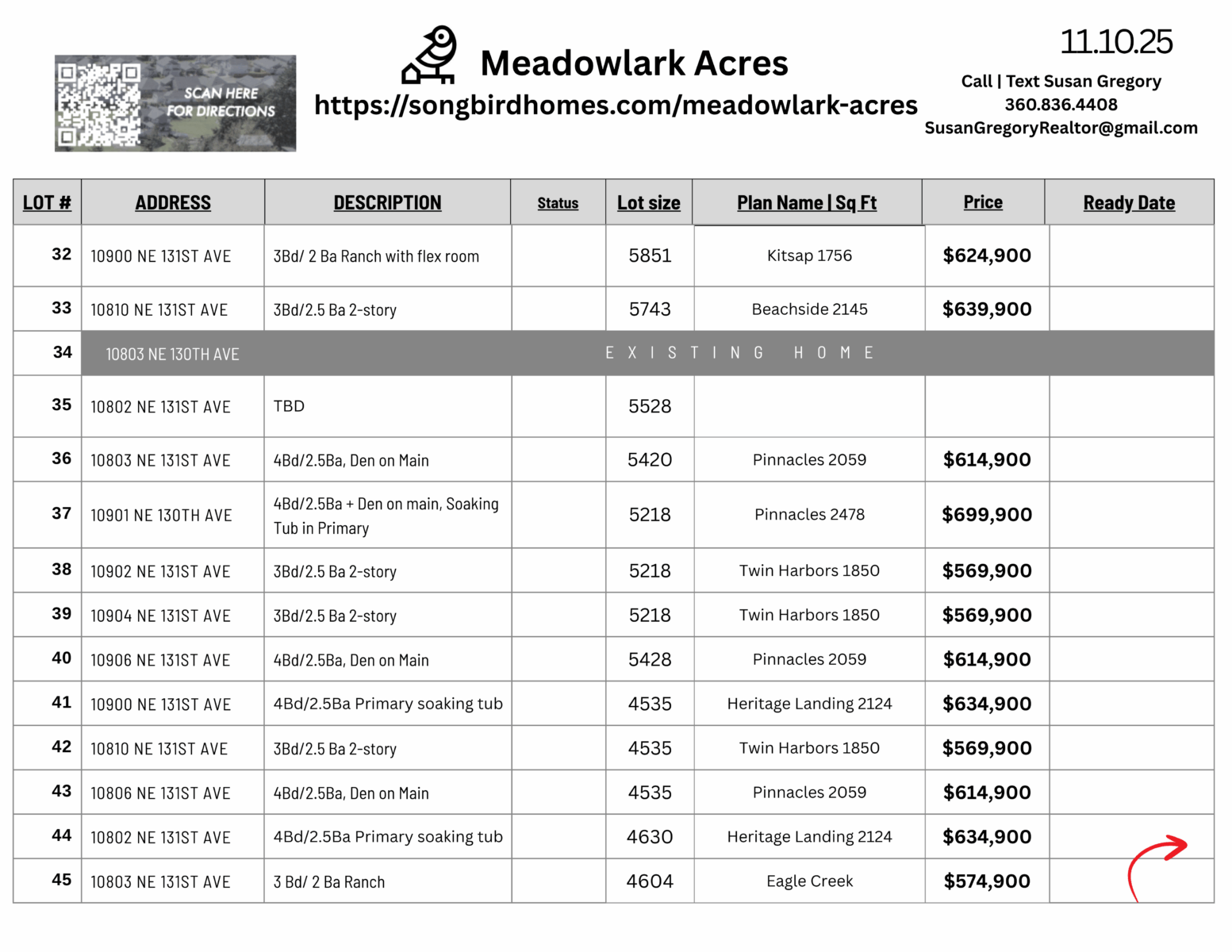Viewport: 1232px width, 952px height.
Task: Click the Meadowlark Acres title text
Action: point(634,63)
